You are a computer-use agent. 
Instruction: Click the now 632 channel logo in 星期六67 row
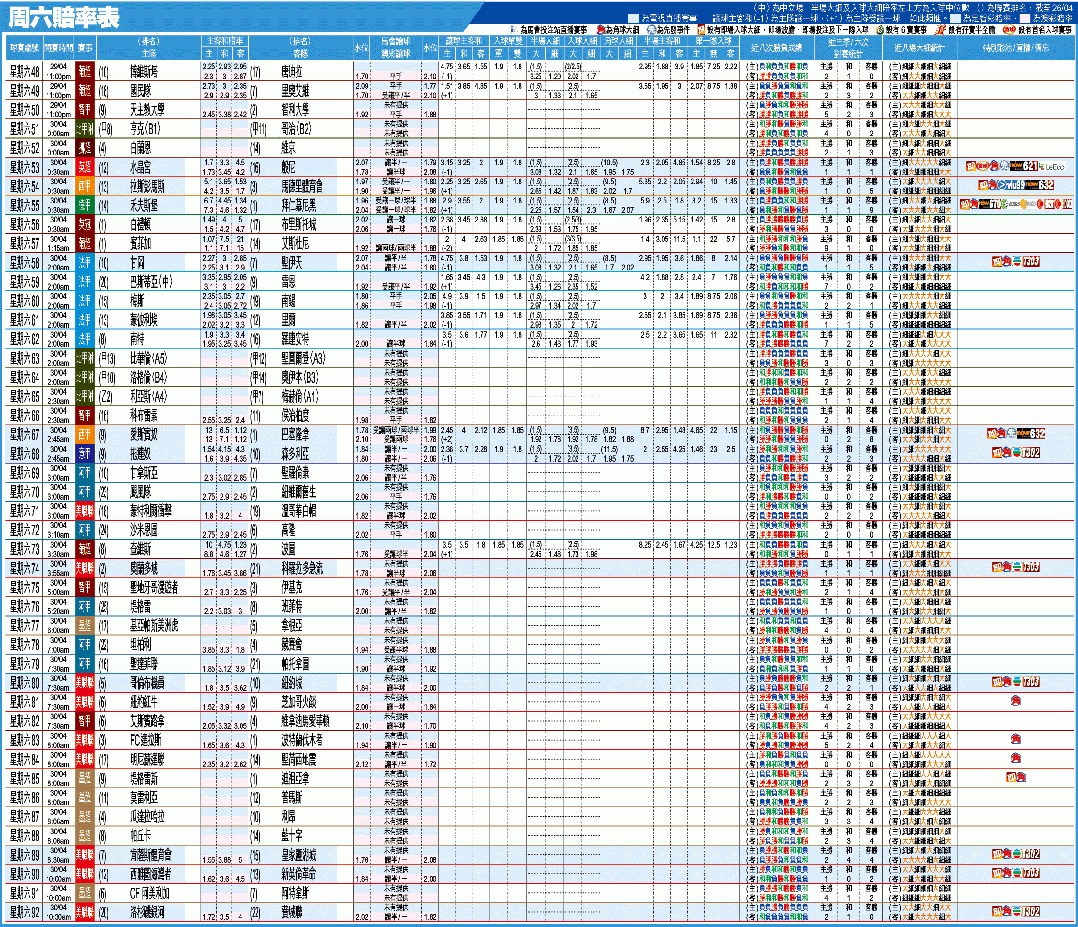1031,434
